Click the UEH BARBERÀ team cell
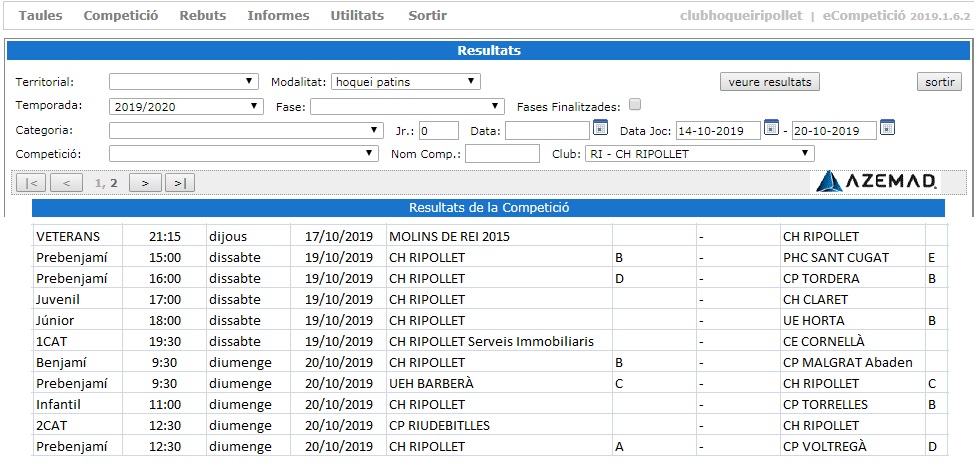977x466 pixels. (499, 384)
